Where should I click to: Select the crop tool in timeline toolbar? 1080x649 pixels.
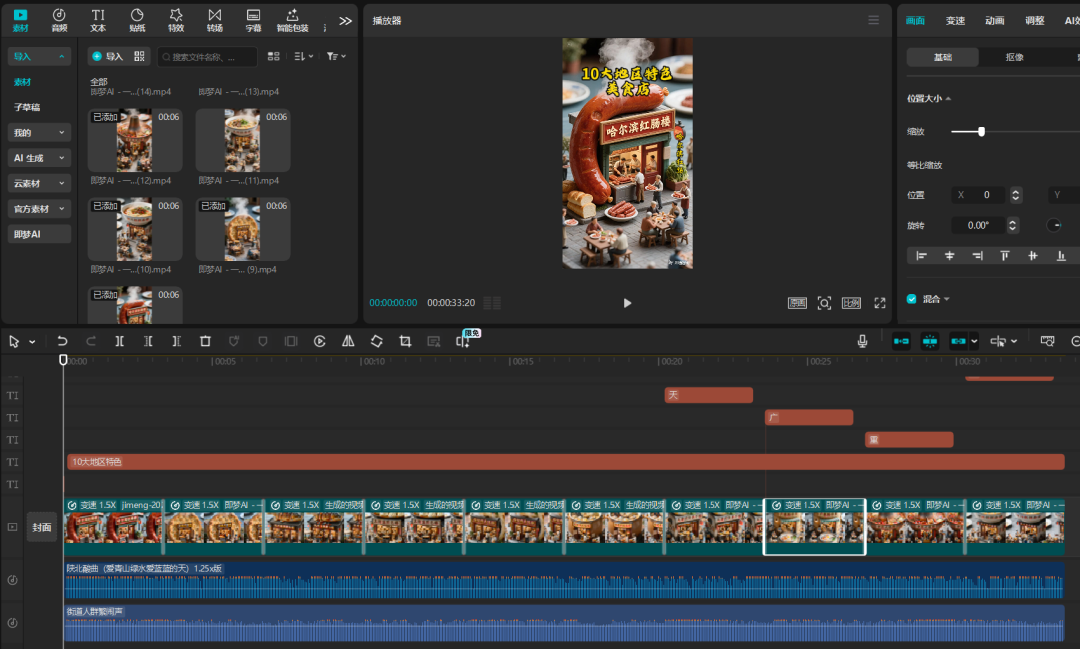(x=404, y=341)
